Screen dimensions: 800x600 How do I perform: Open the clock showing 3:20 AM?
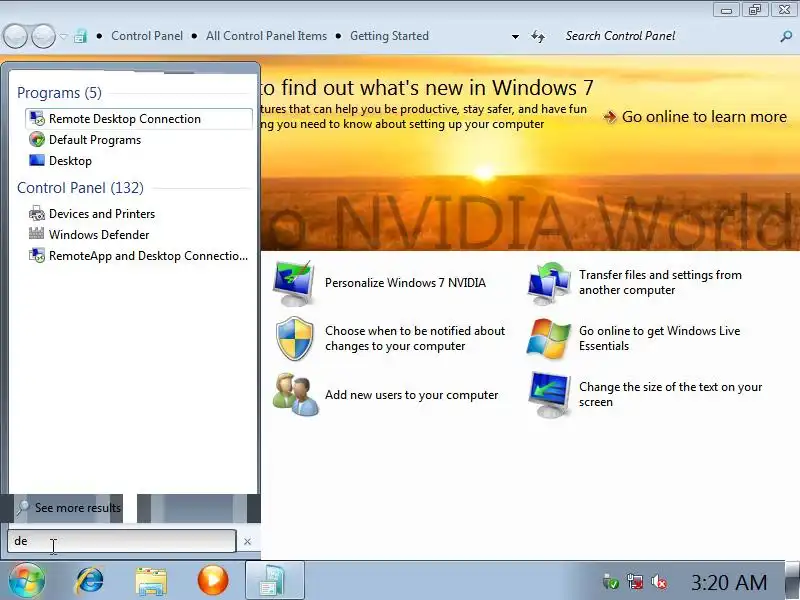729,582
